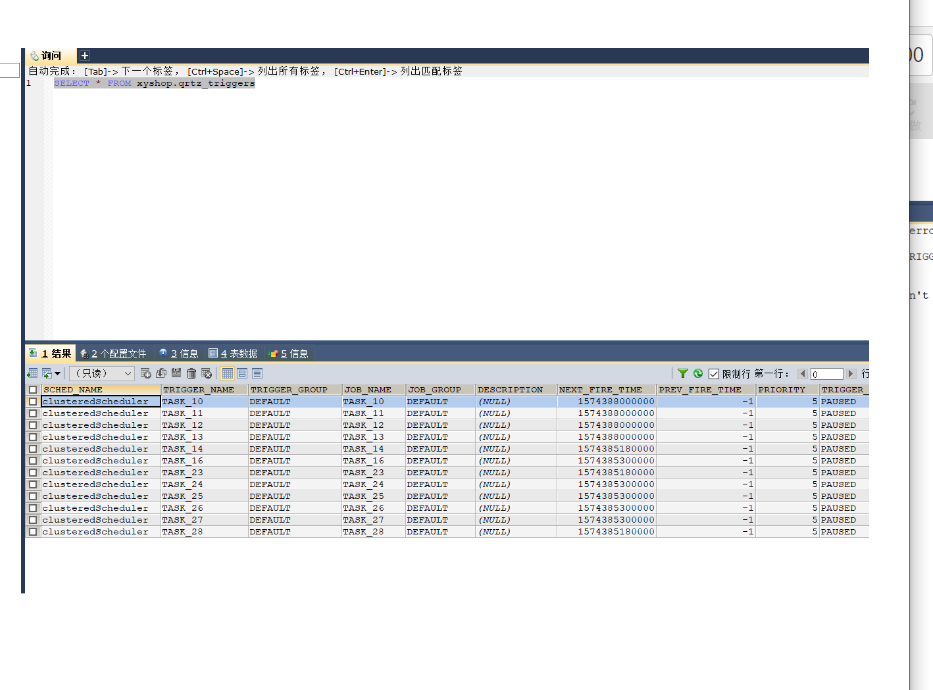
Task: Select clusteredScheduler cell in TASK_10 row
Action: click(101, 402)
